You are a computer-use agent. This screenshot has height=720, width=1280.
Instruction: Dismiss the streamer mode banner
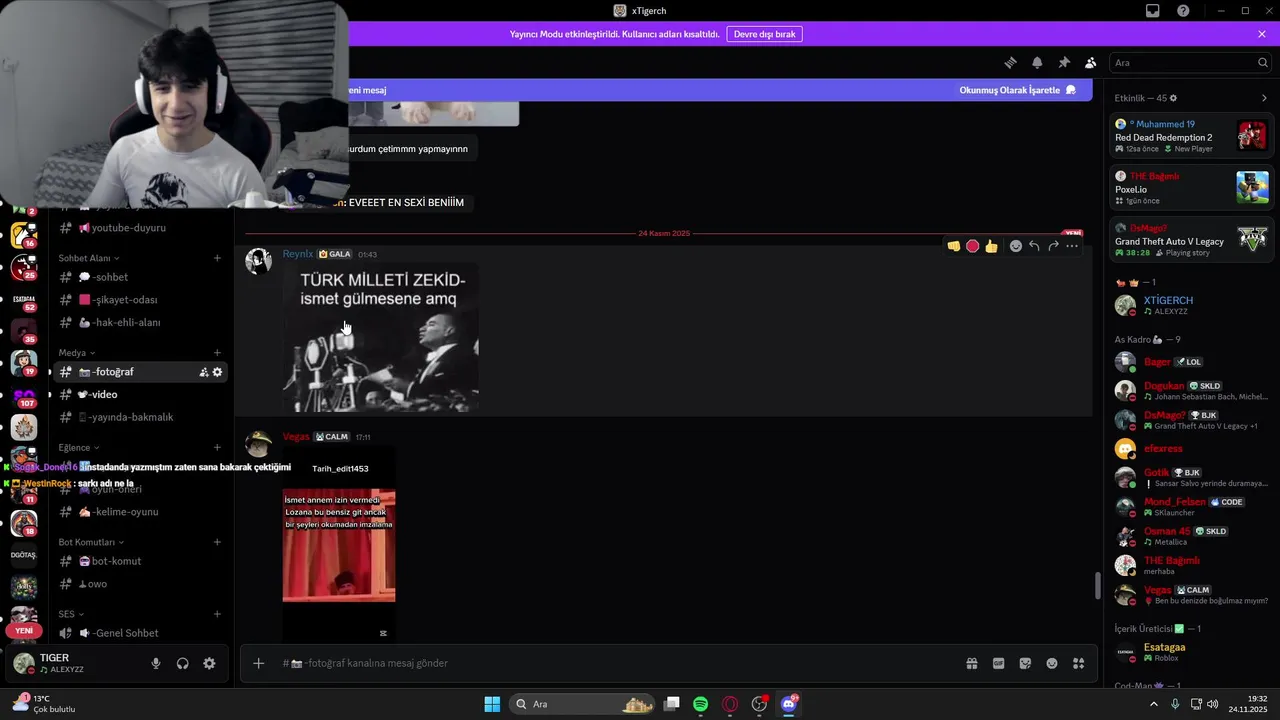click(x=1262, y=34)
